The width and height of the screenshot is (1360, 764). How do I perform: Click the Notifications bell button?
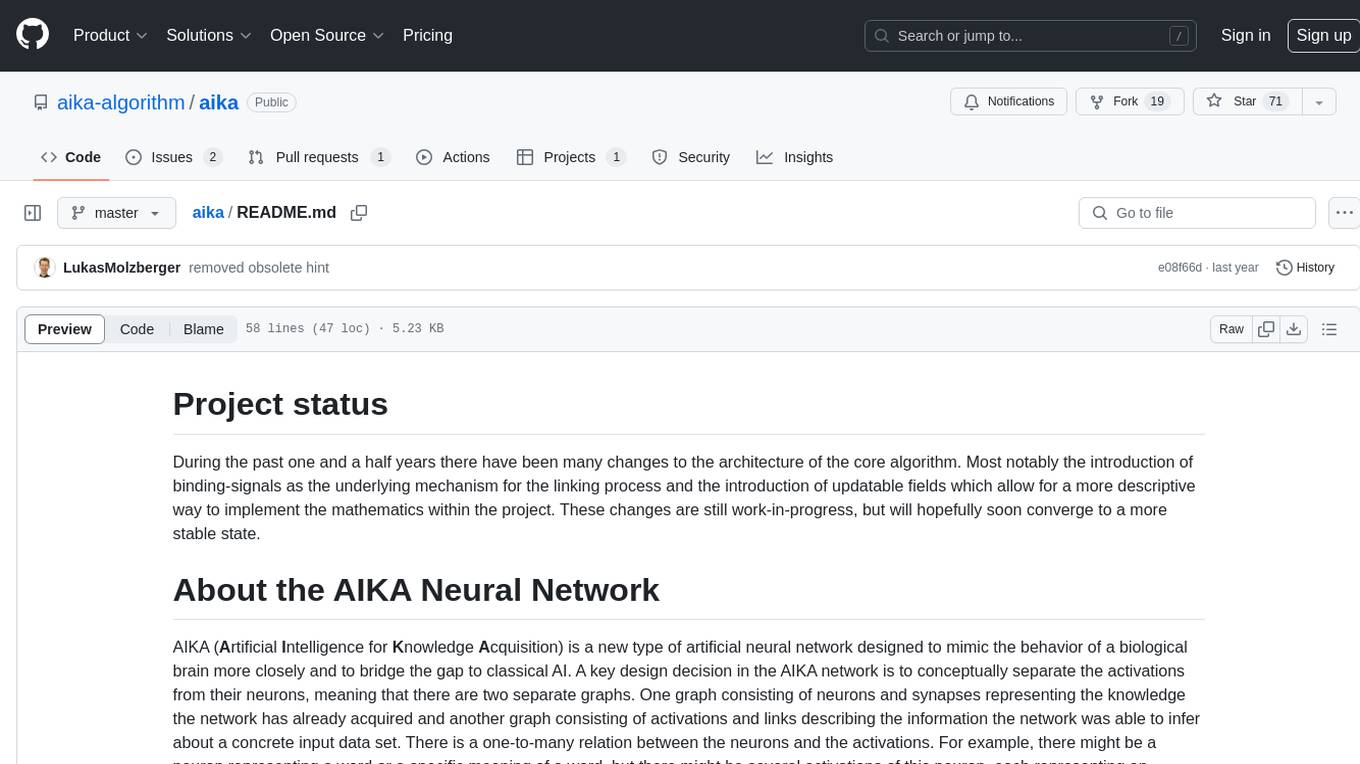click(x=1008, y=102)
